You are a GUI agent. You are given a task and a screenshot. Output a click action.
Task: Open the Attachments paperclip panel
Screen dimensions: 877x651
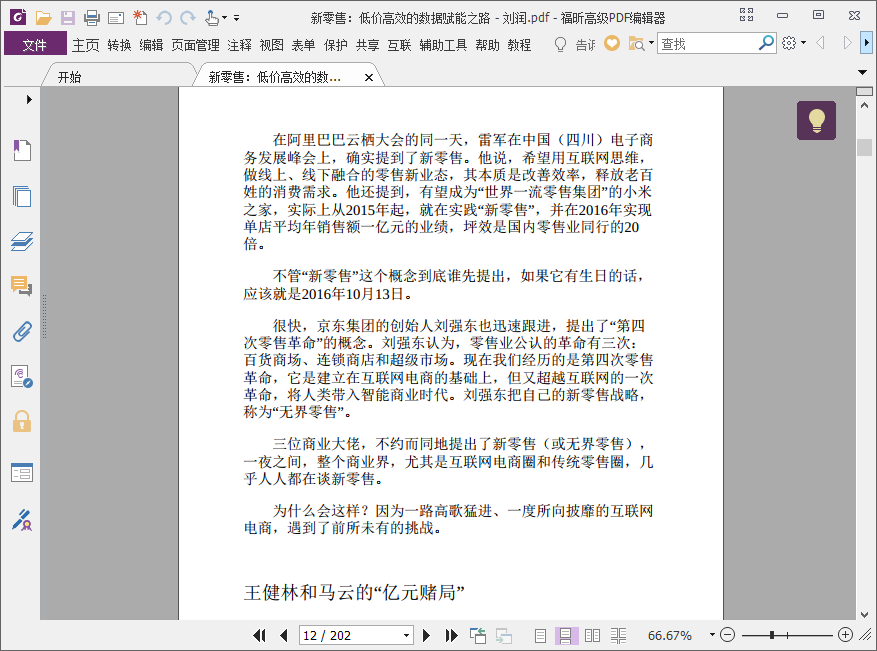pyautogui.click(x=22, y=332)
